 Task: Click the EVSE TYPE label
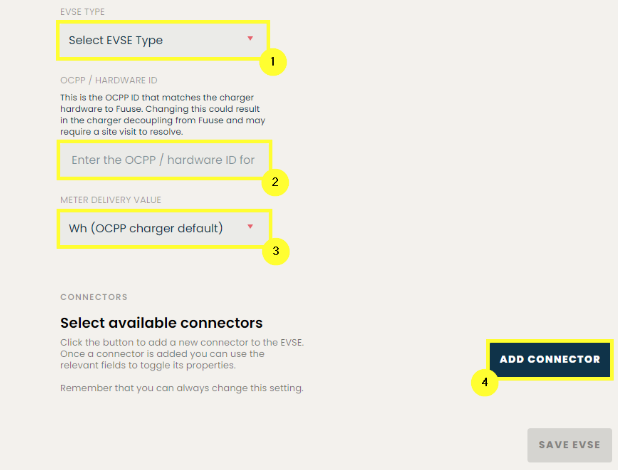[82, 12]
